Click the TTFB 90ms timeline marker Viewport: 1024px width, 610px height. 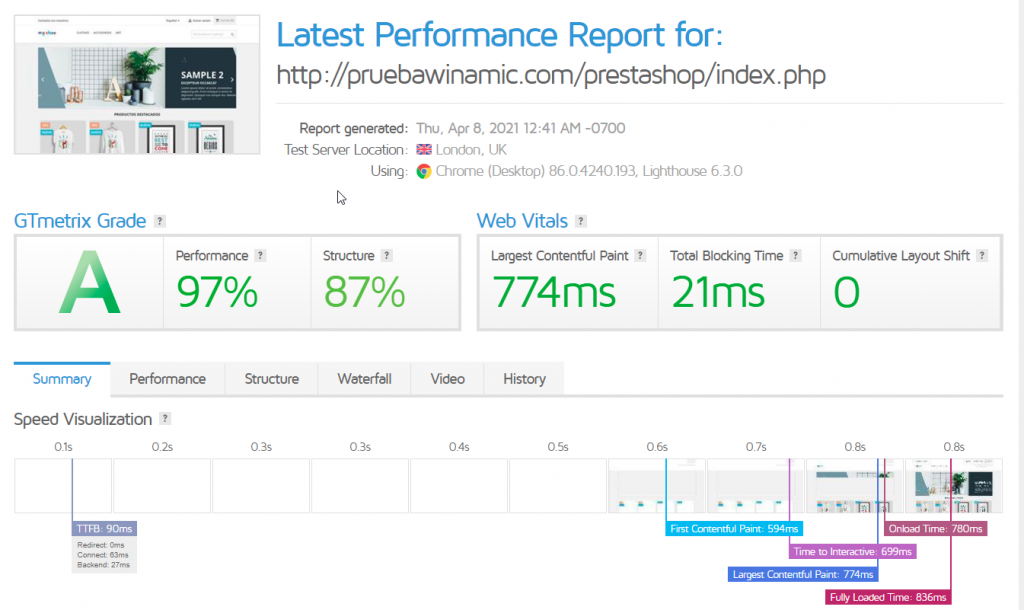point(104,528)
